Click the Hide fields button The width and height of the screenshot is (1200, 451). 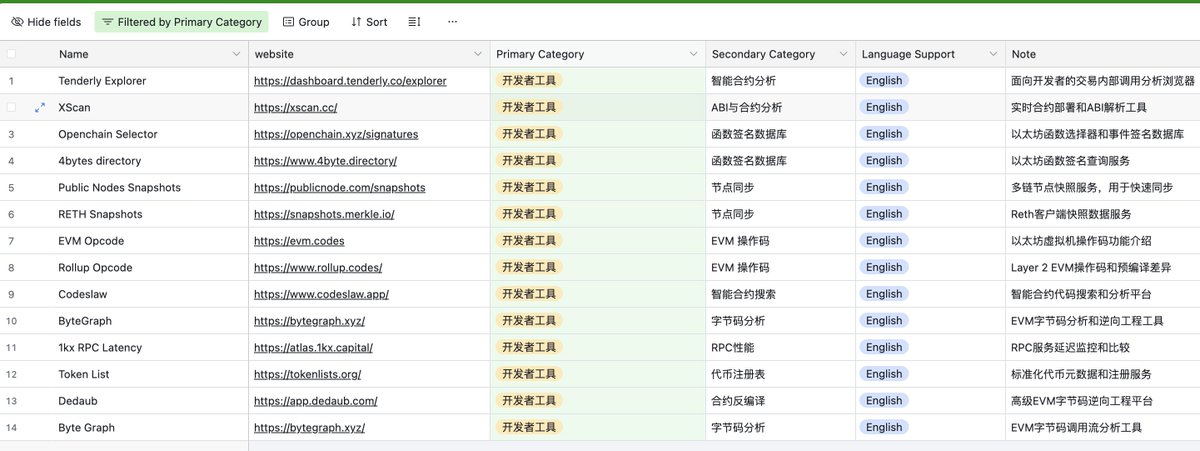(47, 21)
